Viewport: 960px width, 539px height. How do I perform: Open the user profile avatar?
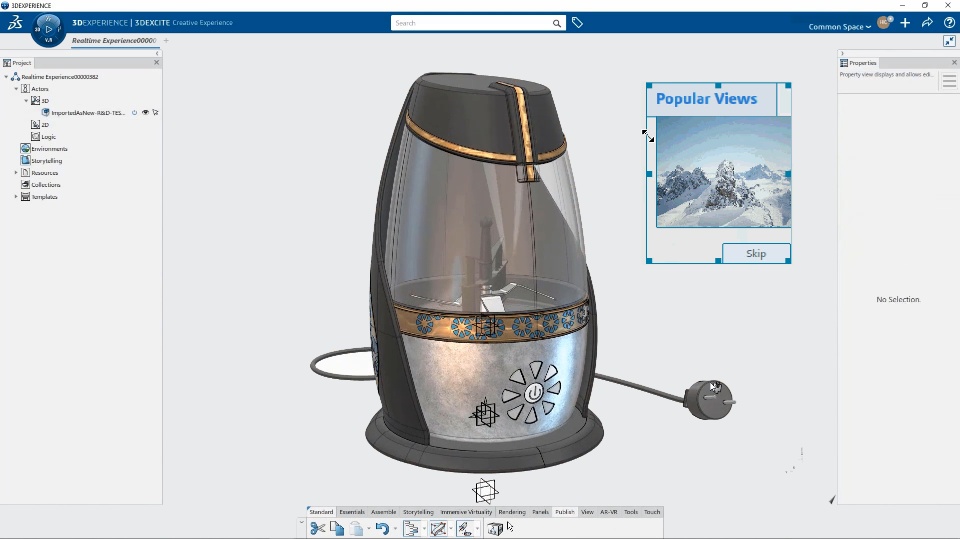[883, 23]
